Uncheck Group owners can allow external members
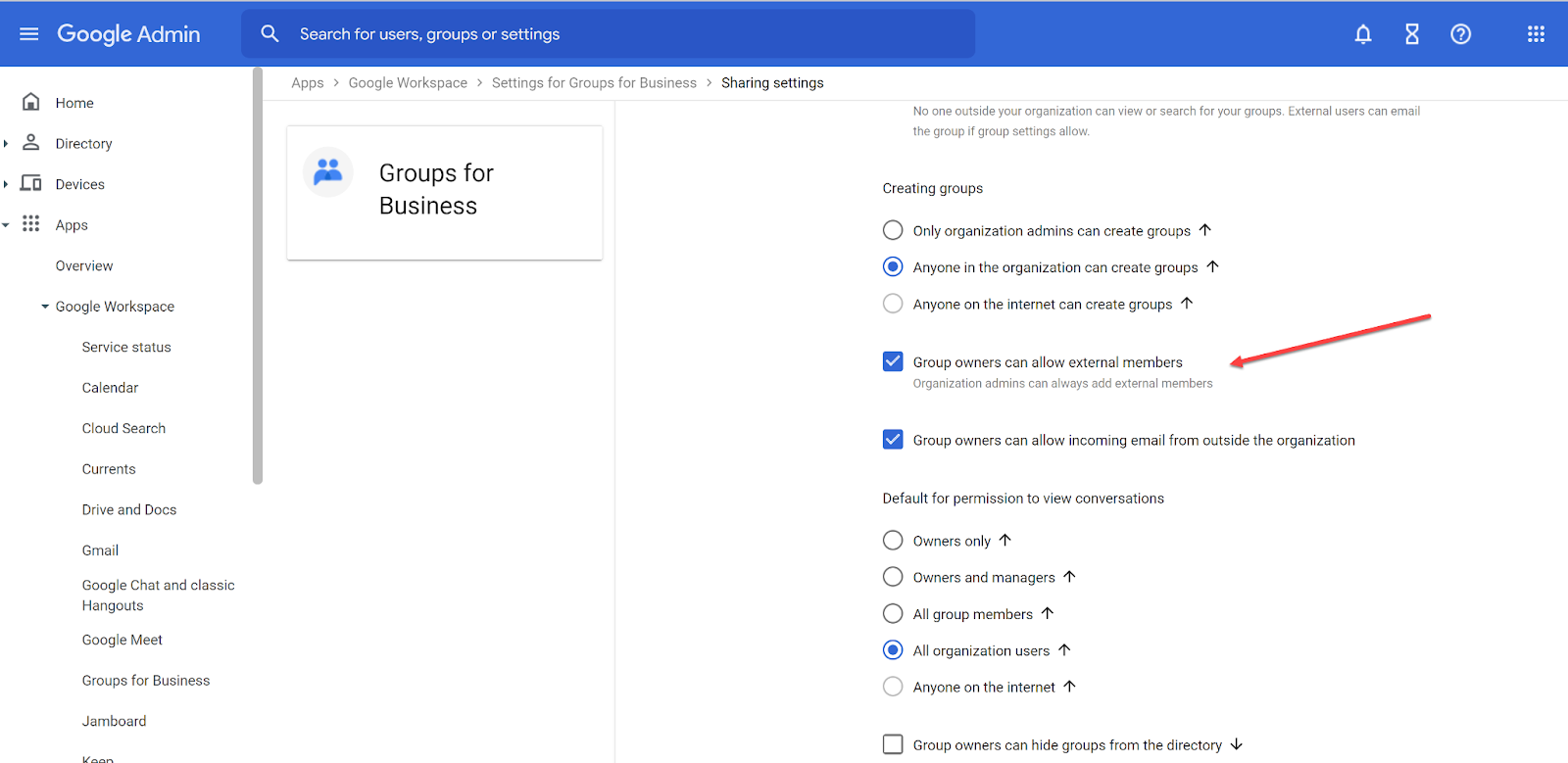 pos(893,361)
